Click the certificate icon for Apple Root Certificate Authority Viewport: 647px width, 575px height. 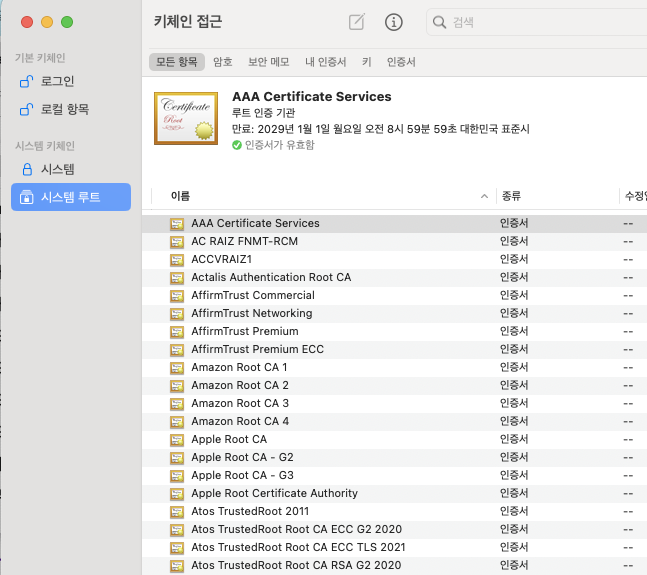(x=177, y=494)
